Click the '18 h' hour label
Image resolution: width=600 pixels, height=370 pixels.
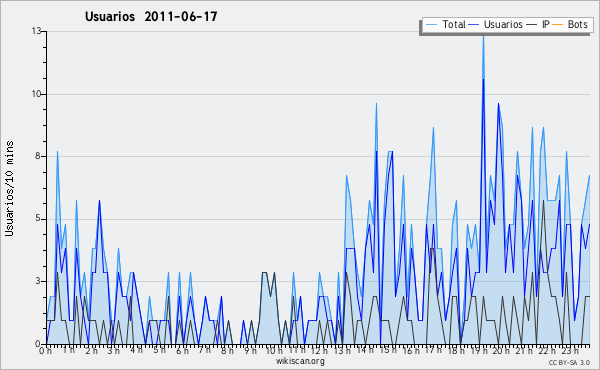[x=456, y=351]
